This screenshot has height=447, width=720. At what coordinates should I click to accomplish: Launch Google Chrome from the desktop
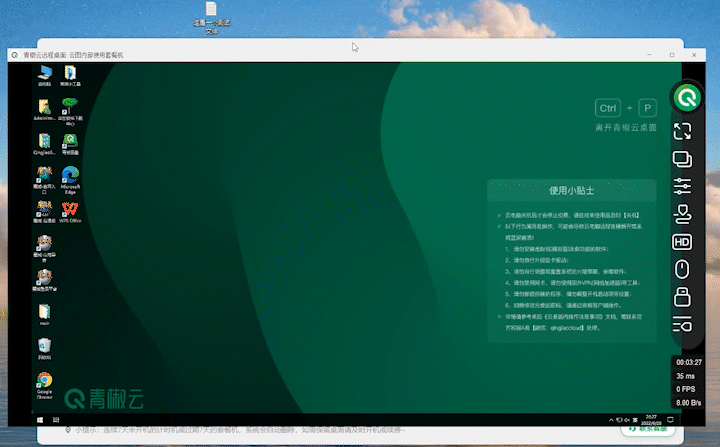tap(45, 385)
